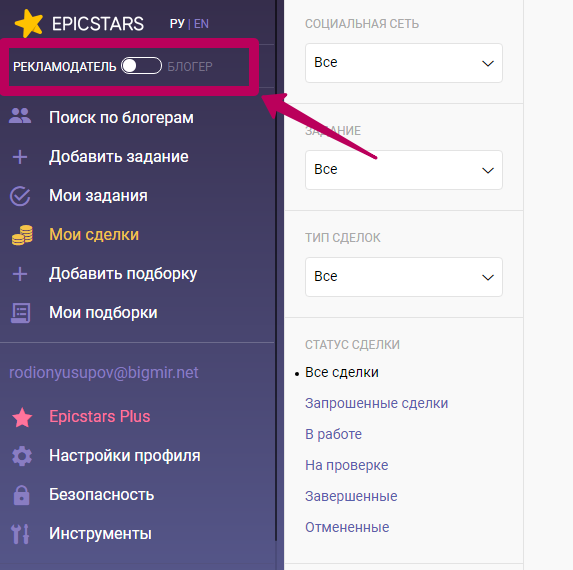Click the Epicstars yellow star logo

29,23
